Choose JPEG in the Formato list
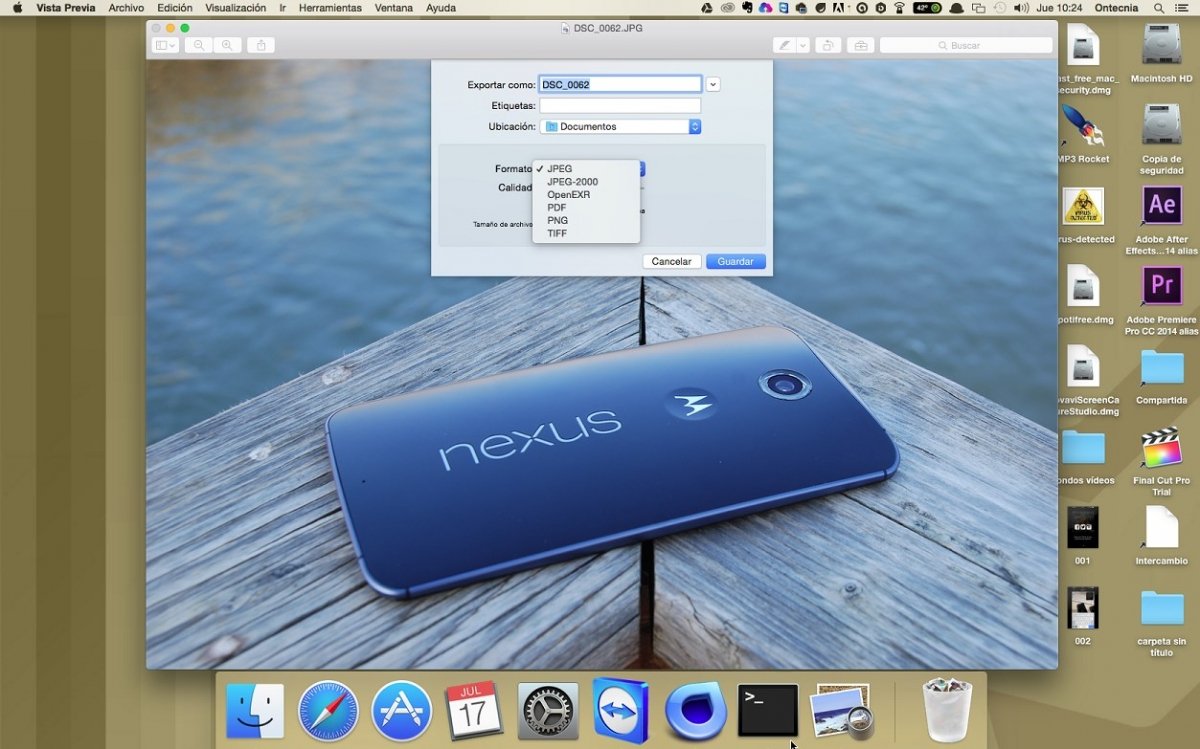1200x749 pixels. click(x=586, y=169)
